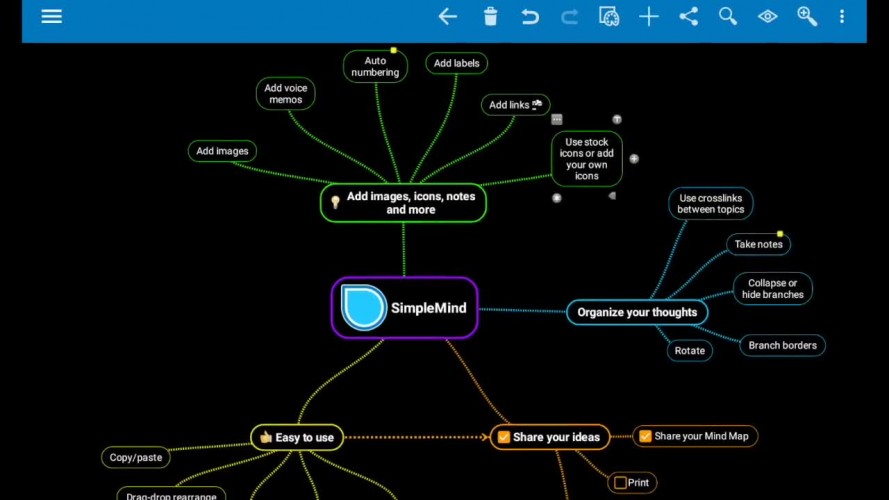Select the Print topic

tap(632, 482)
